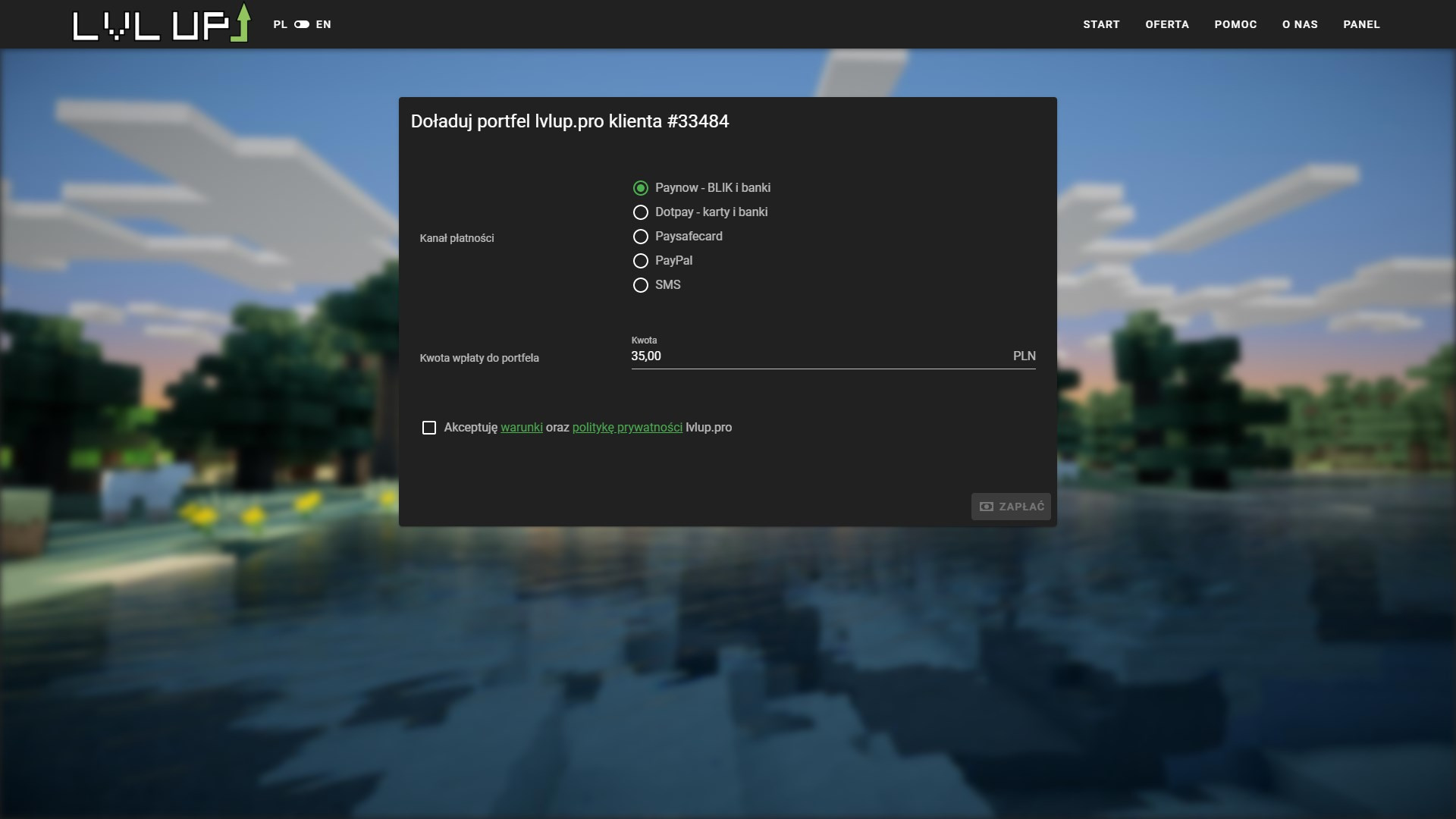Choose PayPal as payment channel

pyautogui.click(x=641, y=261)
